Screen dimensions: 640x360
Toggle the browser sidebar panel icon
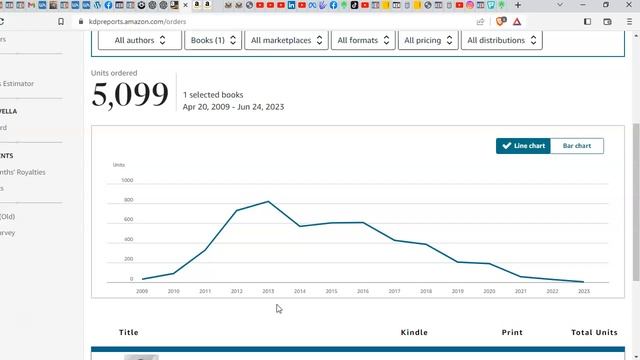pos(587,22)
